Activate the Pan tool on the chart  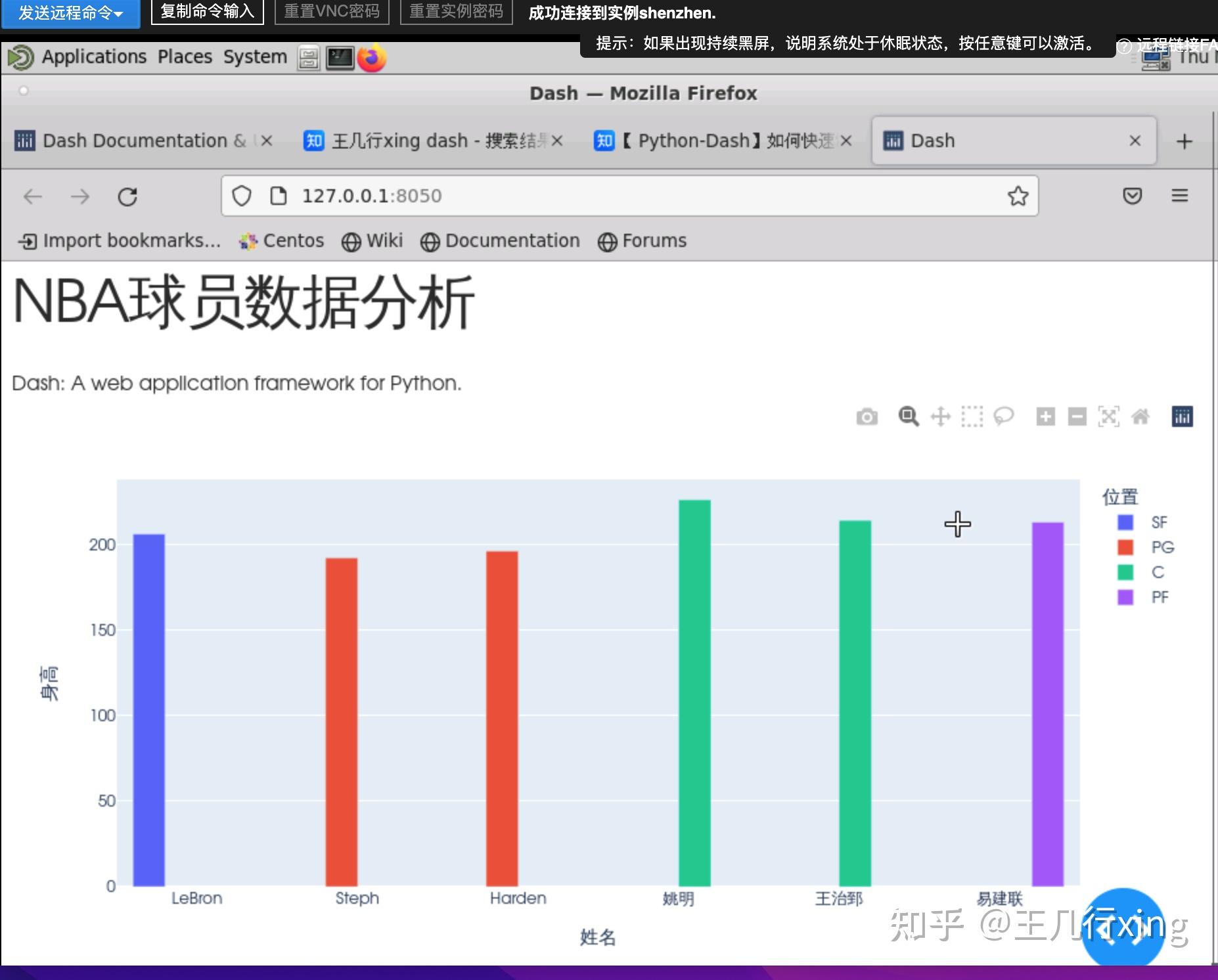(941, 416)
